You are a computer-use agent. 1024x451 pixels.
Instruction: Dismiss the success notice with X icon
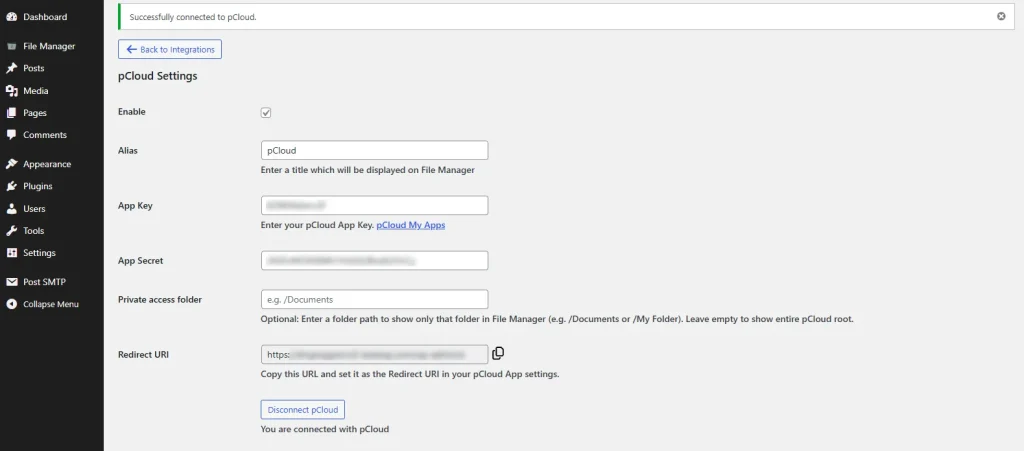tap(1001, 16)
